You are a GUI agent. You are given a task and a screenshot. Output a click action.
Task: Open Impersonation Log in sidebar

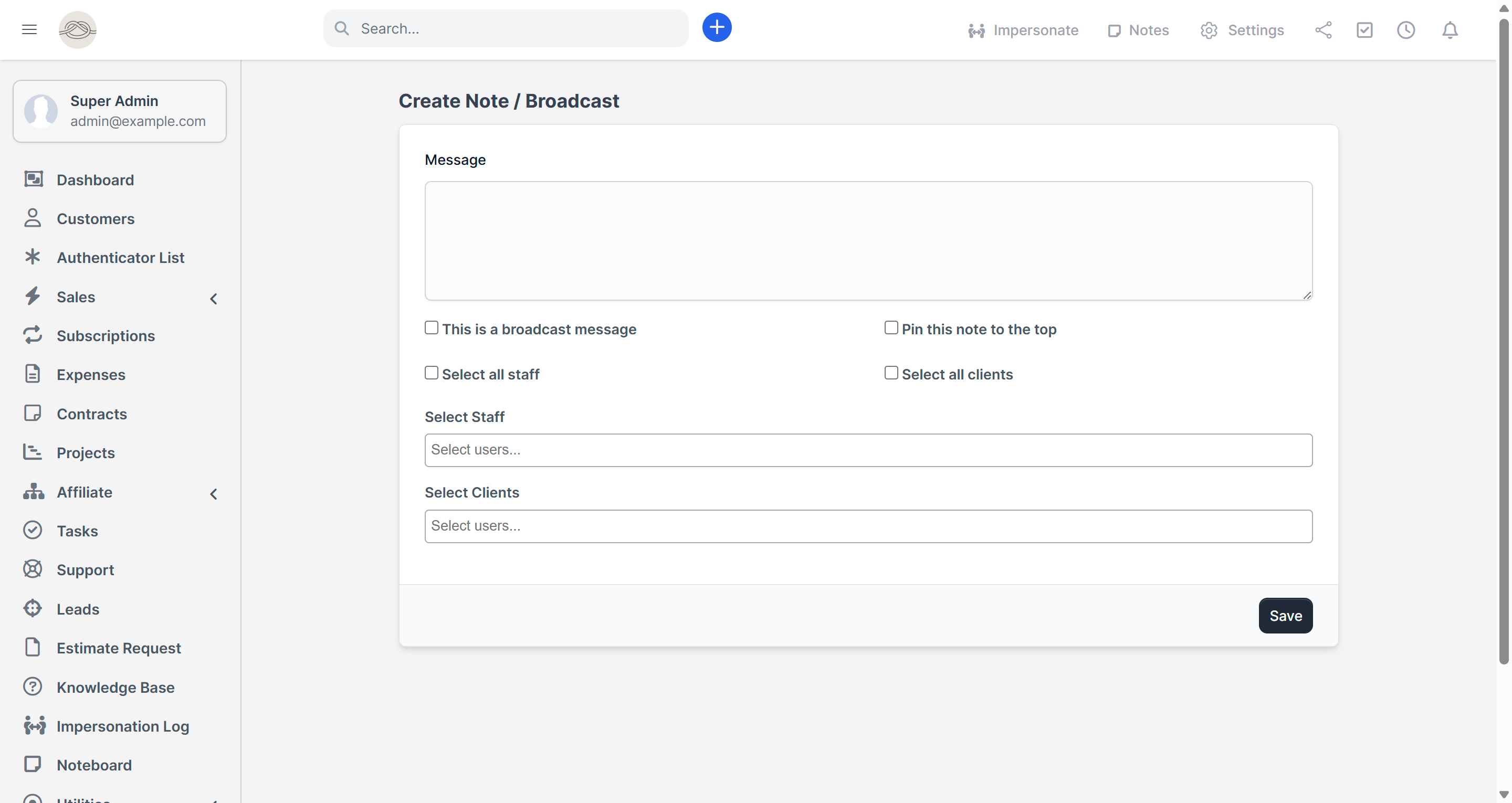click(x=123, y=726)
